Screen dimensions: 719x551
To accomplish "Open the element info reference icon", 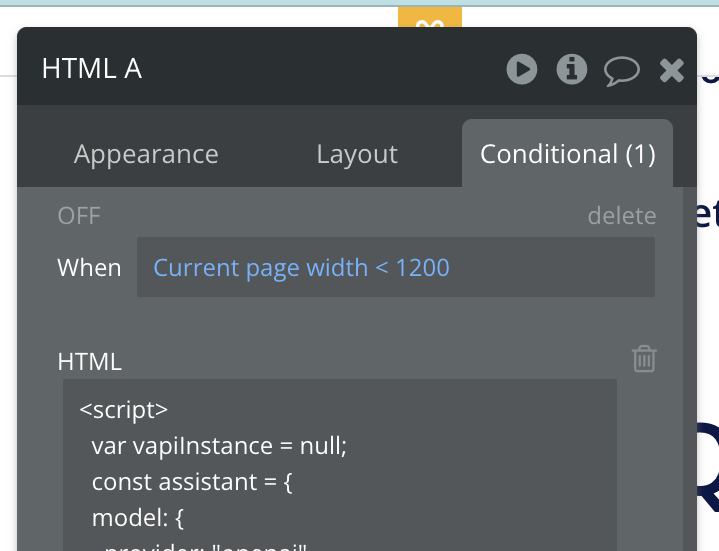I will 572,69.
